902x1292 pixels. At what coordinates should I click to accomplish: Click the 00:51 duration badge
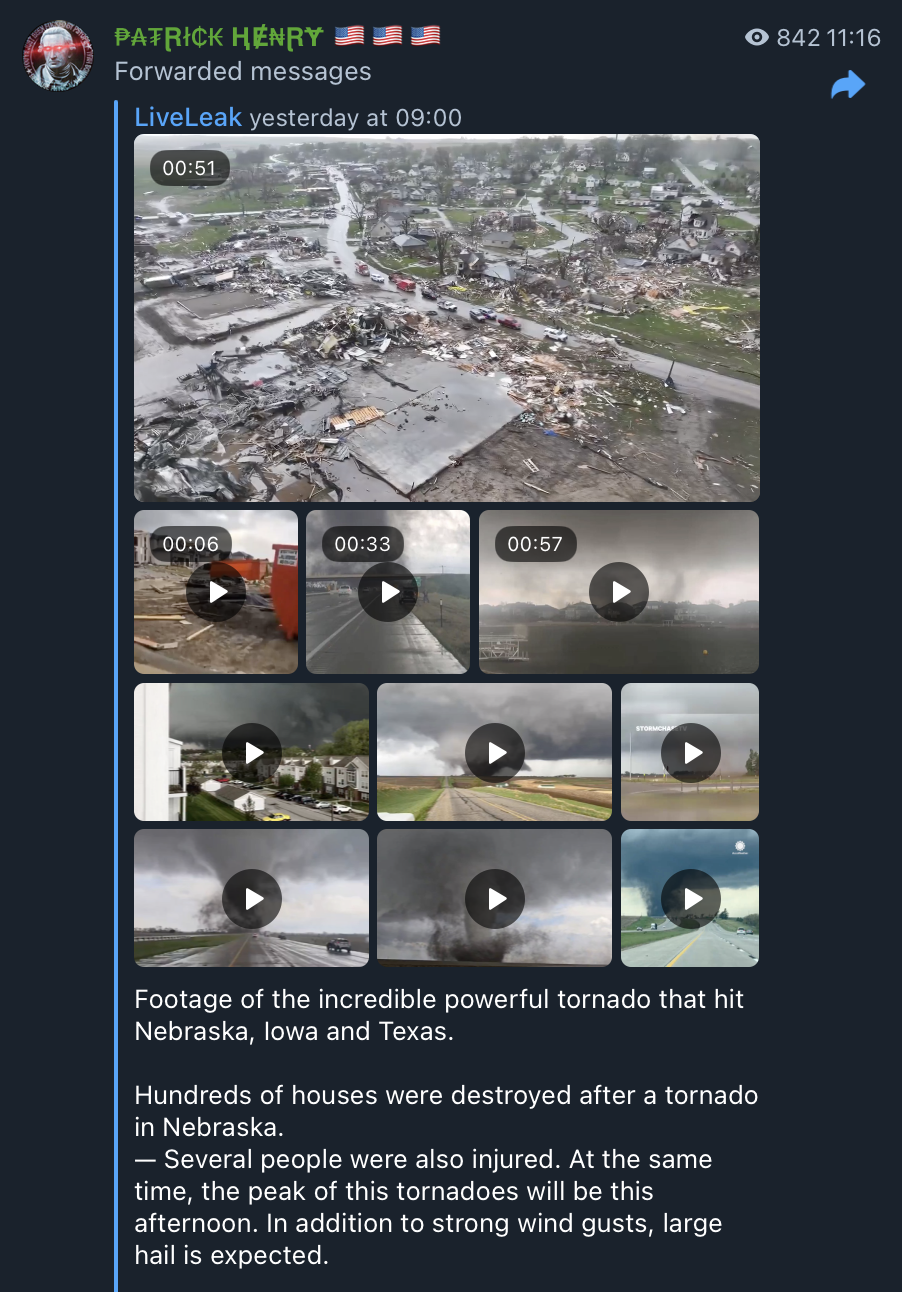pos(190,168)
